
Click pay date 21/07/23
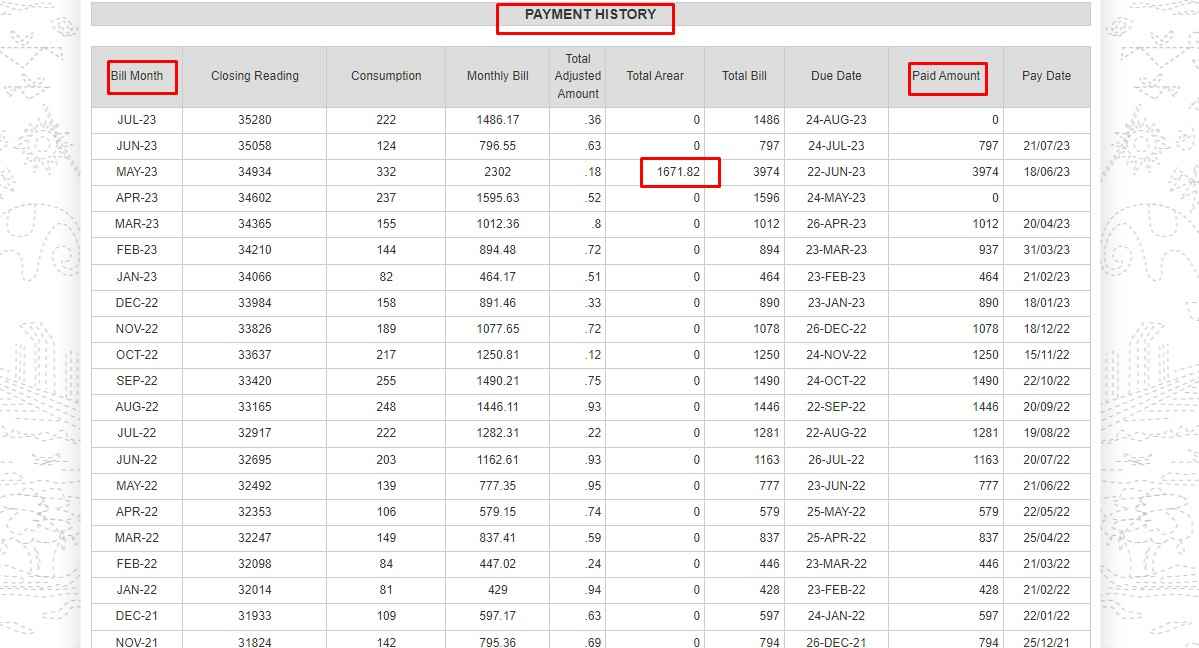(1046, 146)
